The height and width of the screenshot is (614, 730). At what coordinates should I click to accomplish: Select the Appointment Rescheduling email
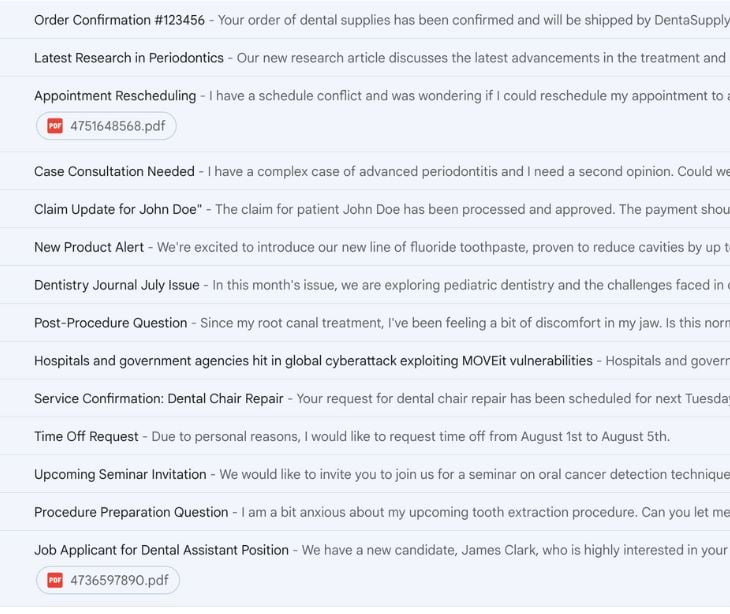(115, 96)
